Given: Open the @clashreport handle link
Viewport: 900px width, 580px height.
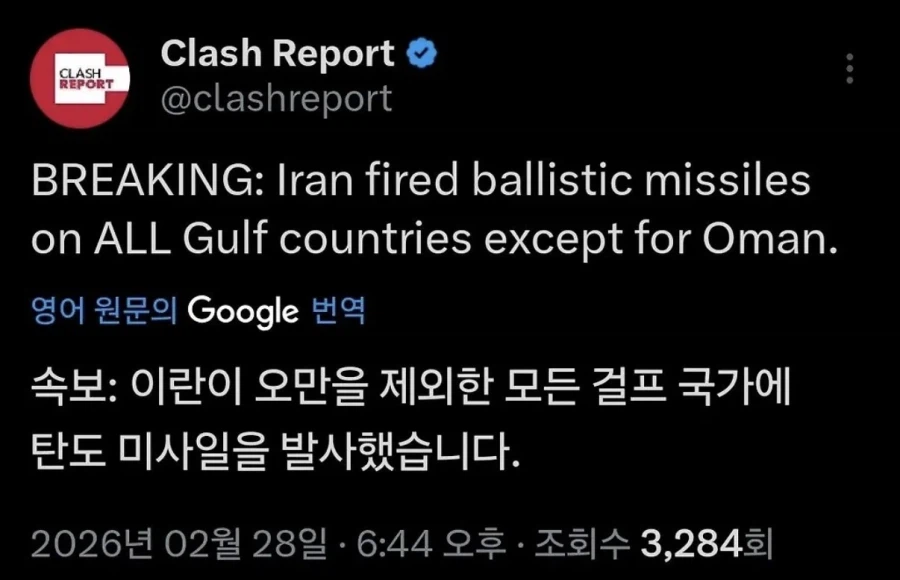Looking at the screenshot, I should coord(276,99).
